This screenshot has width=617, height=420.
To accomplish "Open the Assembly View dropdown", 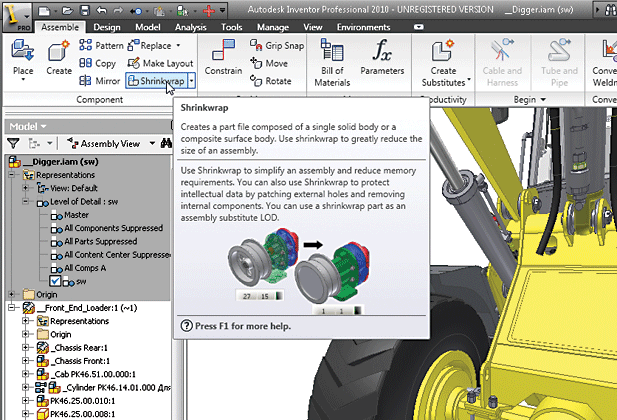I will tap(152, 144).
